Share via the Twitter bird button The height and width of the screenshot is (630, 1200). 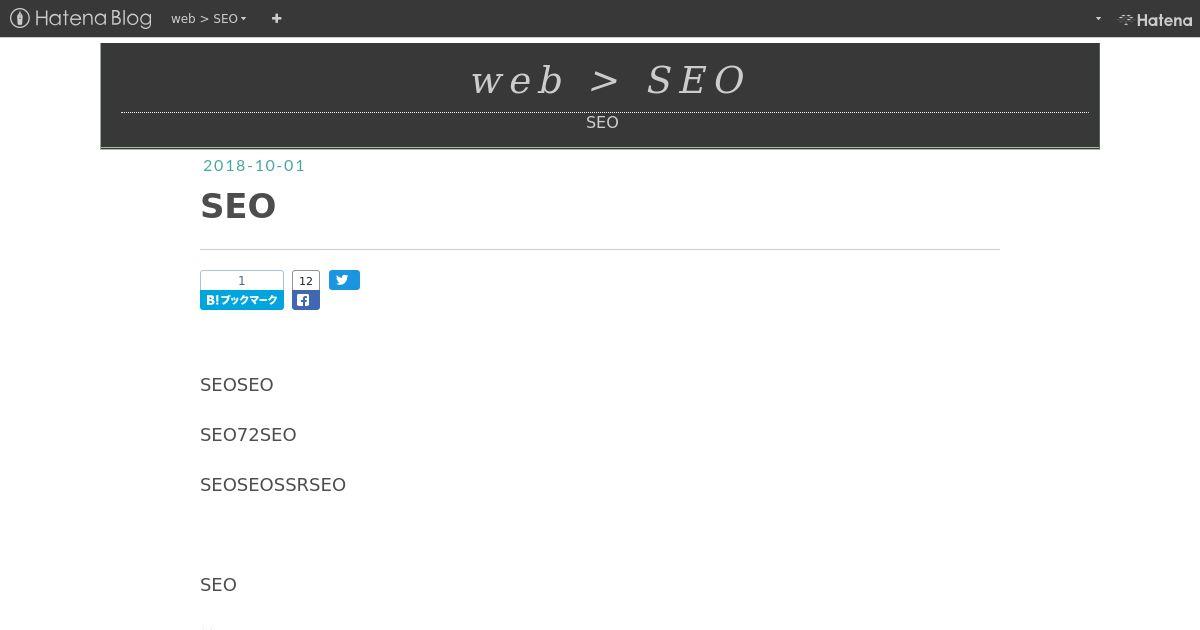click(x=344, y=280)
